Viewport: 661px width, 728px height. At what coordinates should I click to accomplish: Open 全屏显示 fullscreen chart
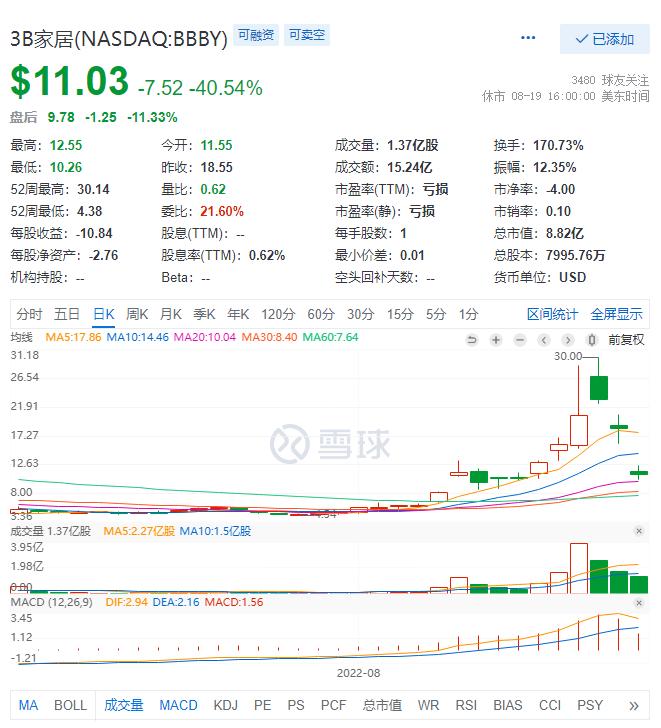616,314
